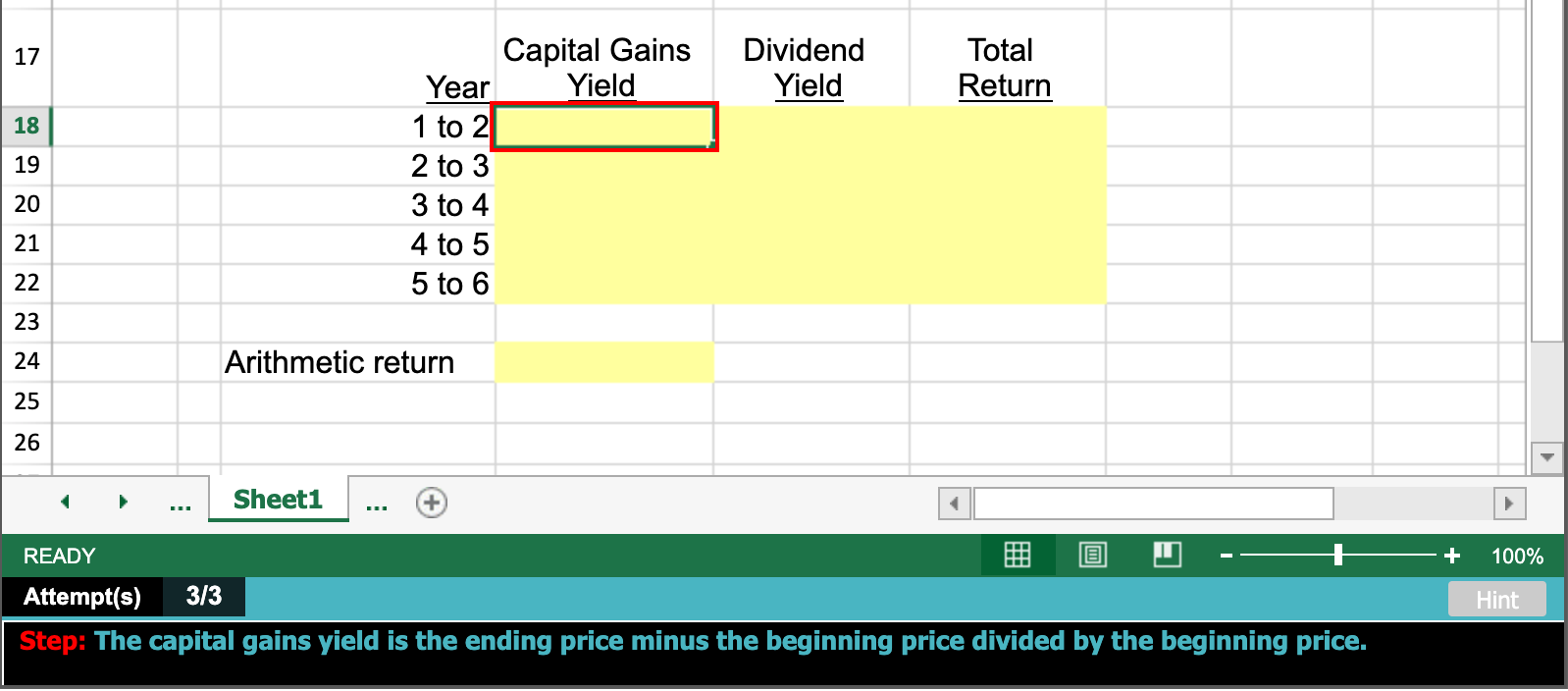Click the 100% zoom level label
The image size is (1568, 691).
pyautogui.click(x=1515, y=556)
